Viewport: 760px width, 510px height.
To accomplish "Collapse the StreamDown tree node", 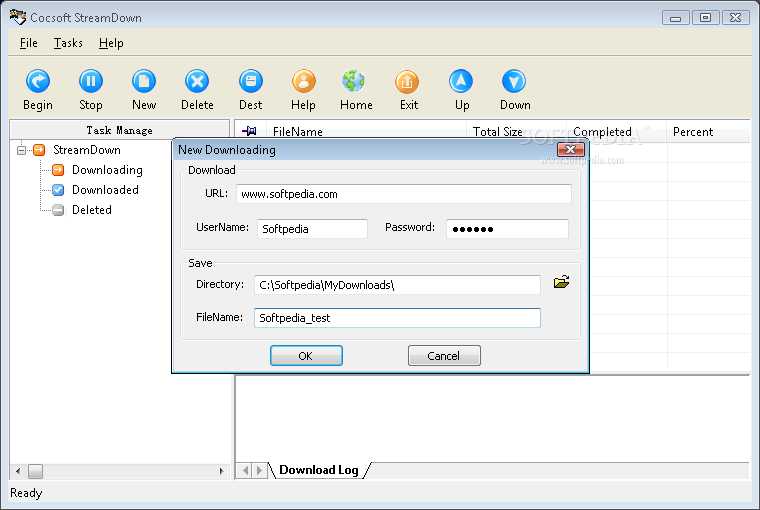I will pyautogui.click(x=21, y=150).
